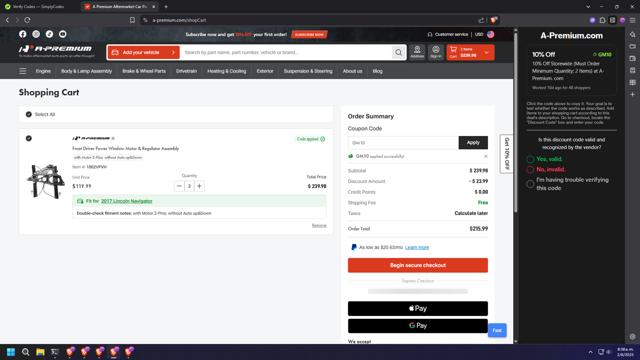Open A-Premium Facebook page icon

click(x=22, y=34)
